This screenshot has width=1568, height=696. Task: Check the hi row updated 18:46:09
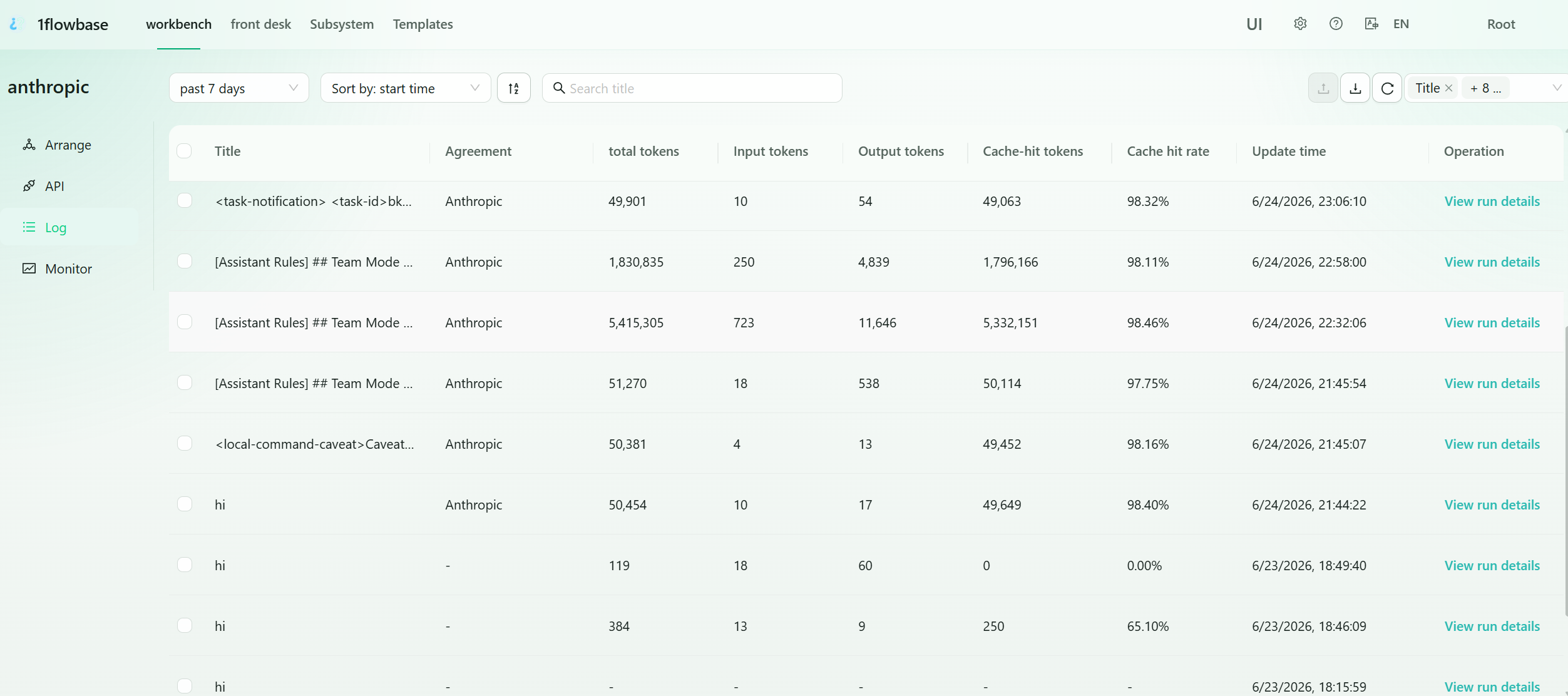tap(184, 625)
